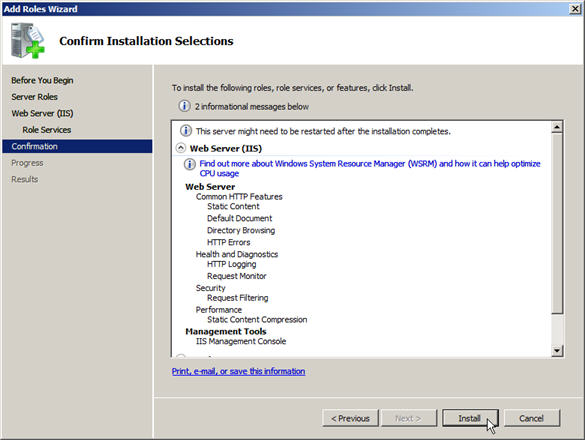The image size is (585, 440).
Task: Click the scrollbar down arrow in list
Action: point(557,350)
